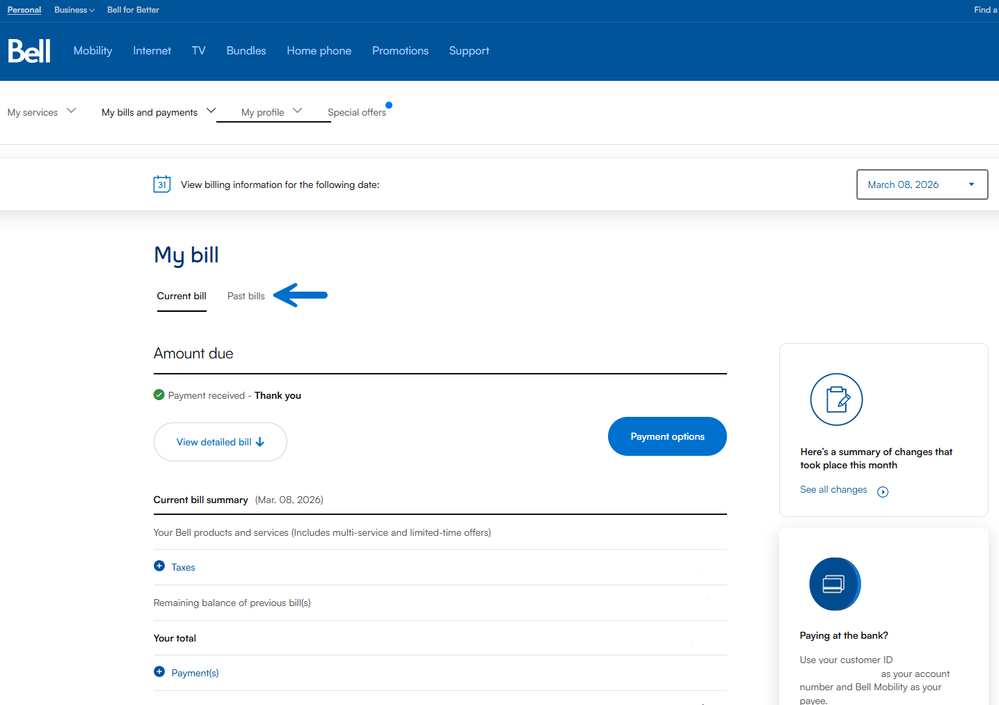
Task: Click the Bell for Better link
Action: [x=133, y=10]
